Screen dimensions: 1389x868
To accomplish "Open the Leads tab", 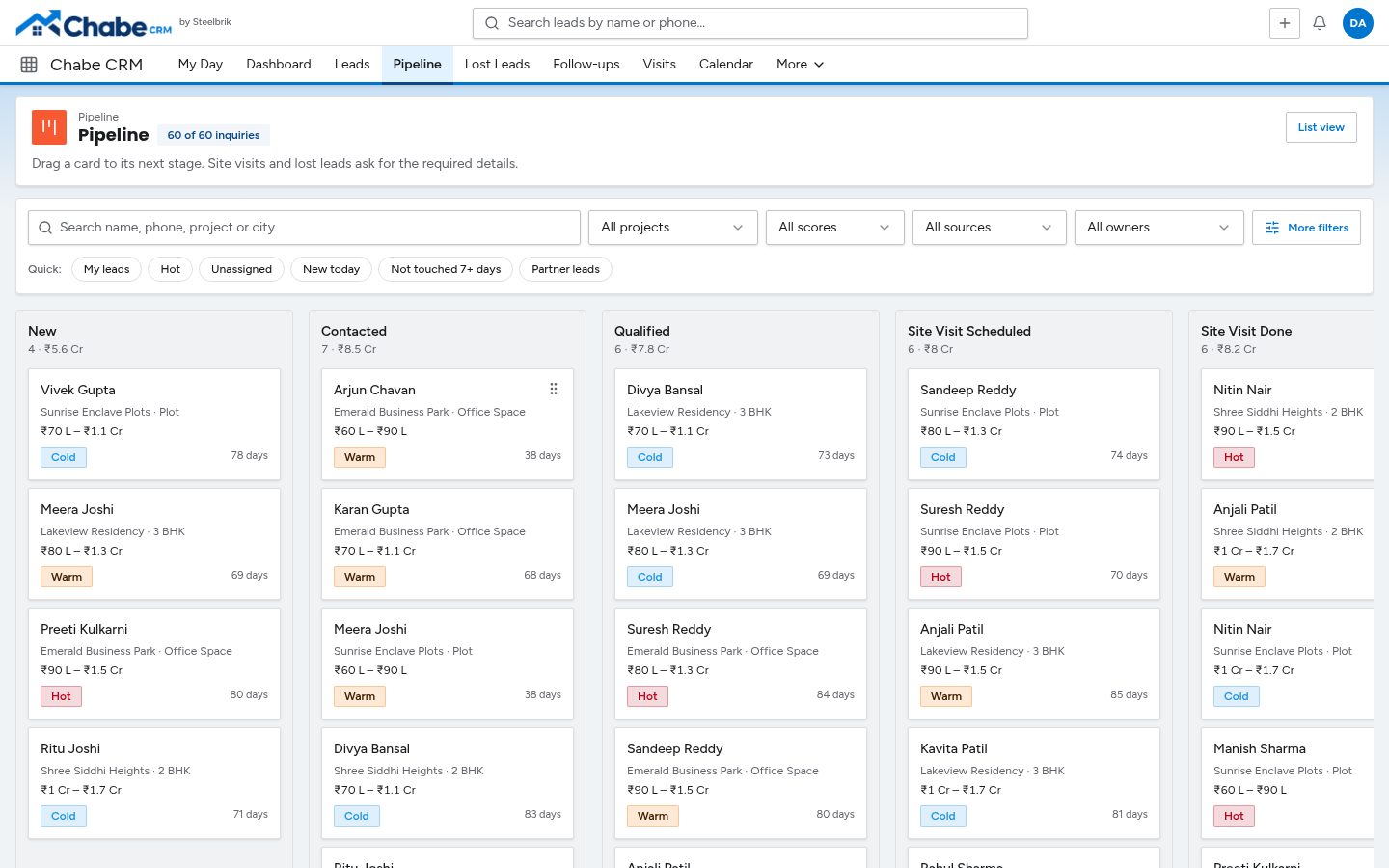I will click(x=352, y=65).
